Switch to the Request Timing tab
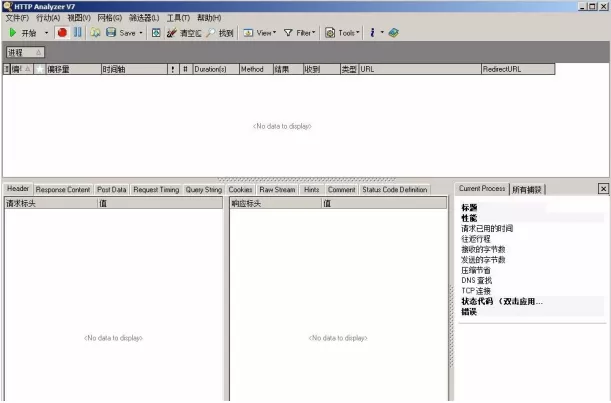 click(156, 190)
